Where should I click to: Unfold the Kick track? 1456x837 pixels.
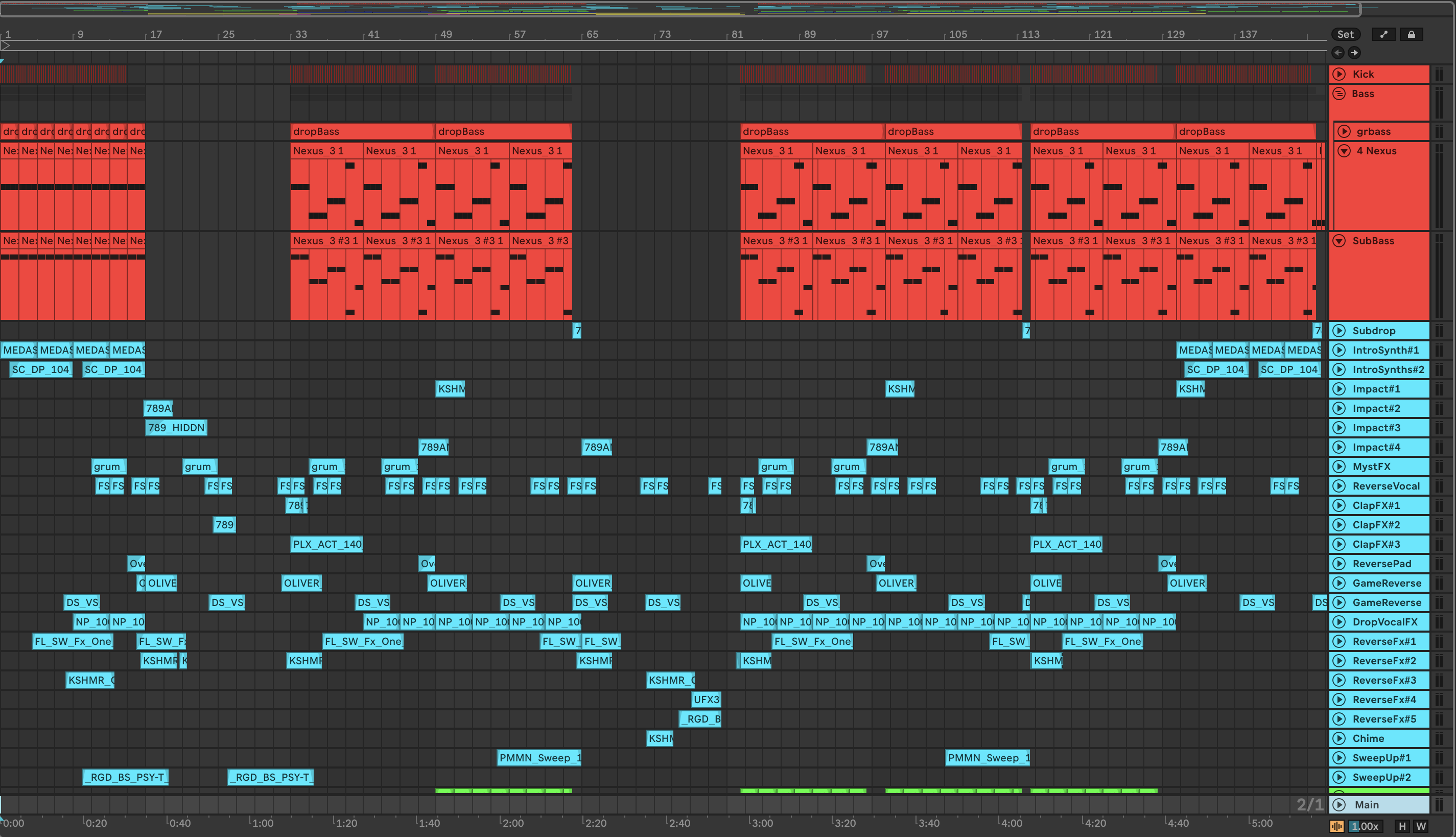pyautogui.click(x=1339, y=74)
